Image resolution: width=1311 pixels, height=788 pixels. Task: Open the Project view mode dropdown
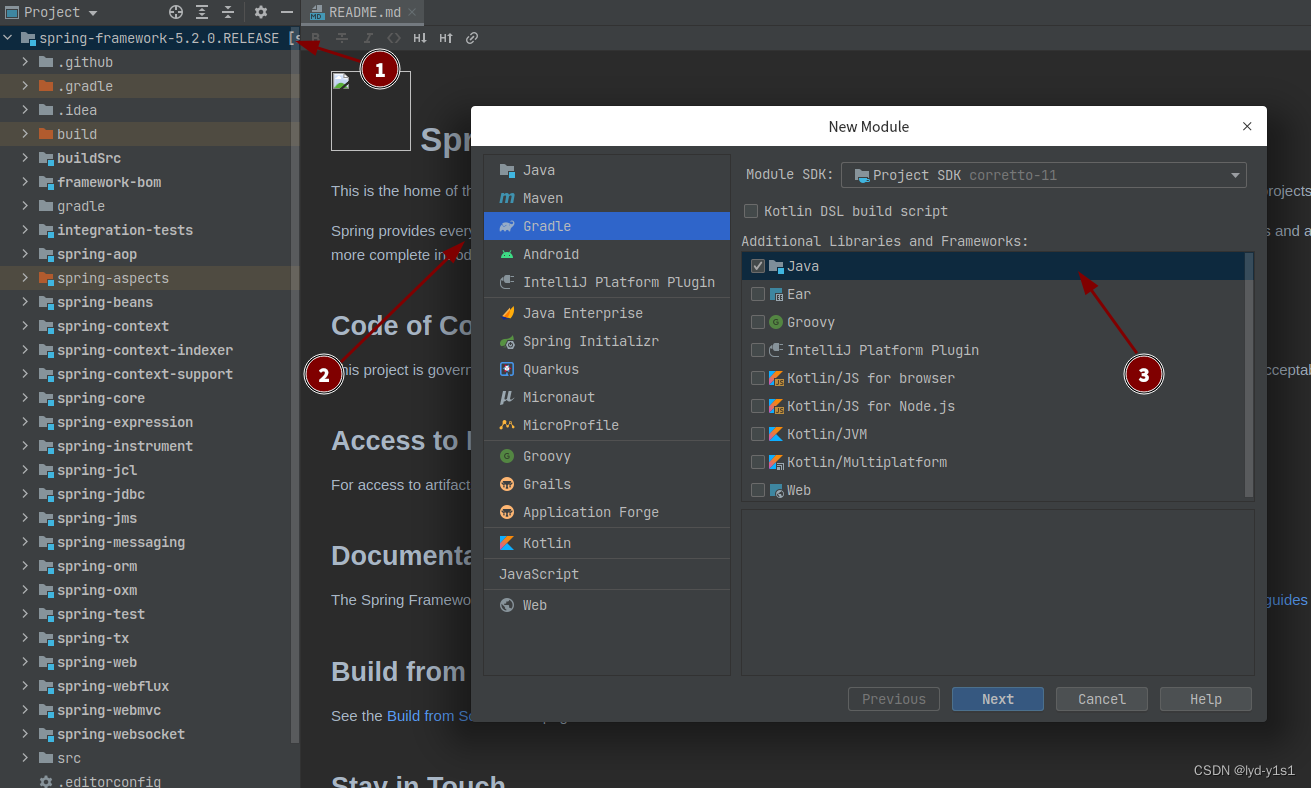(x=52, y=12)
